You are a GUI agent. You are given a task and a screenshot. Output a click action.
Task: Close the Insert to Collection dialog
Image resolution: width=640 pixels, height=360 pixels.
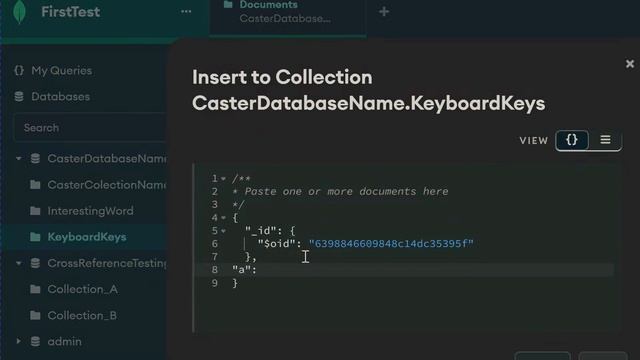coord(630,64)
